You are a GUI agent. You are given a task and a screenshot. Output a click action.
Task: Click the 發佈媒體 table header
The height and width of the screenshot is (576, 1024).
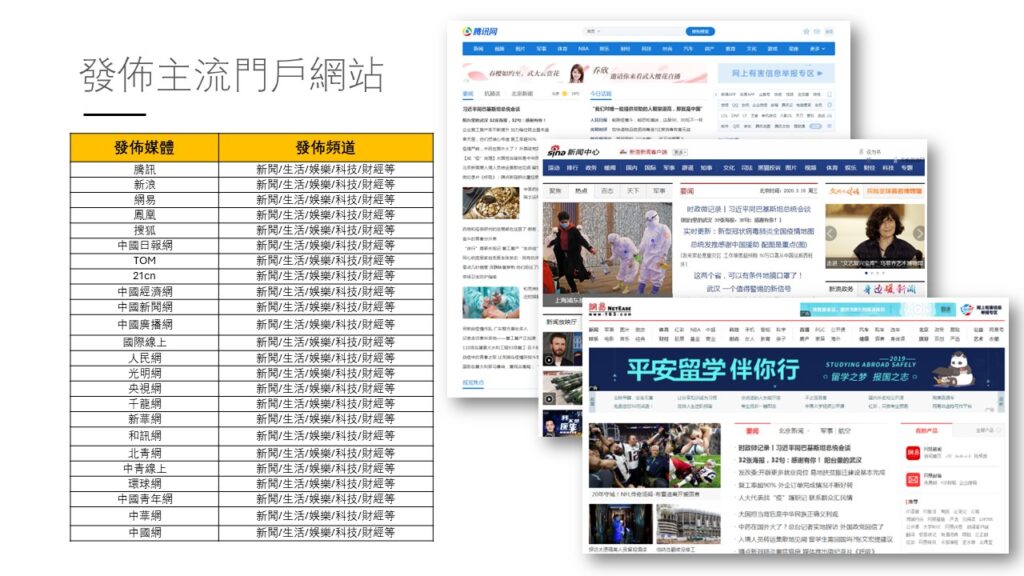(144, 148)
